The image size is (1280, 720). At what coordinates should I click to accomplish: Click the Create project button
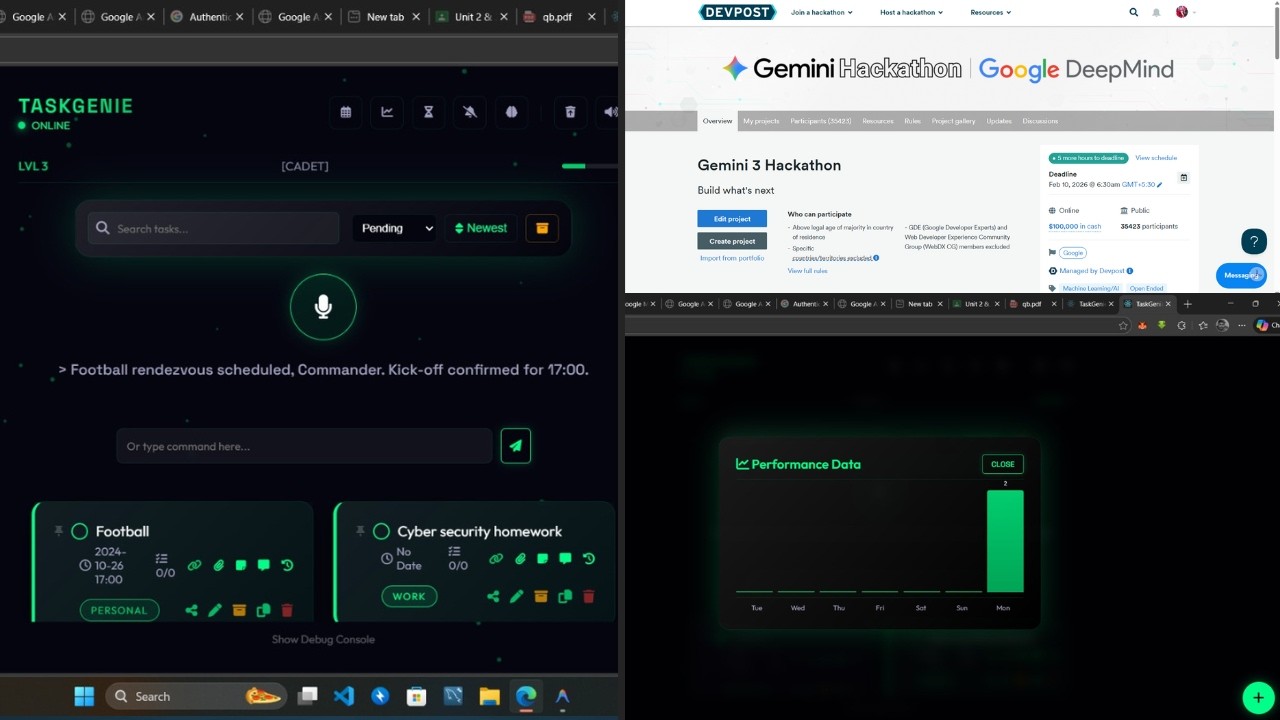(x=732, y=241)
